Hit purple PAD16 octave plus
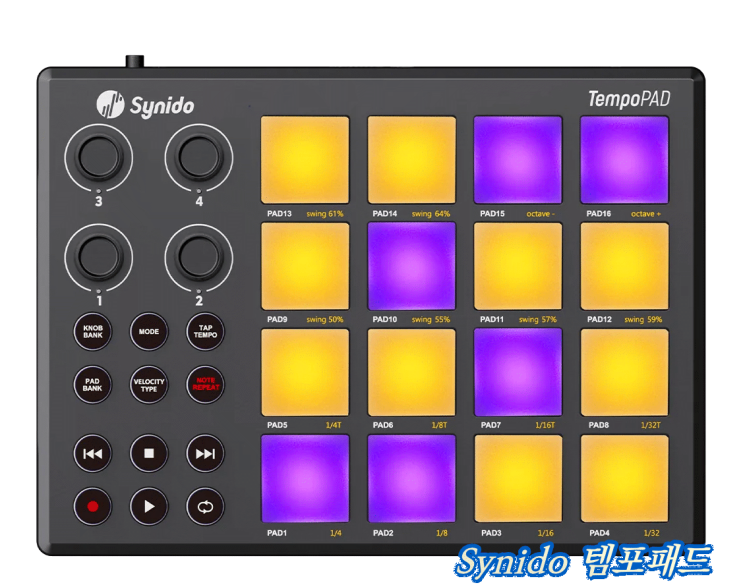The width and height of the screenshot is (743, 587). pyautogui.click(x=625, y=160)
